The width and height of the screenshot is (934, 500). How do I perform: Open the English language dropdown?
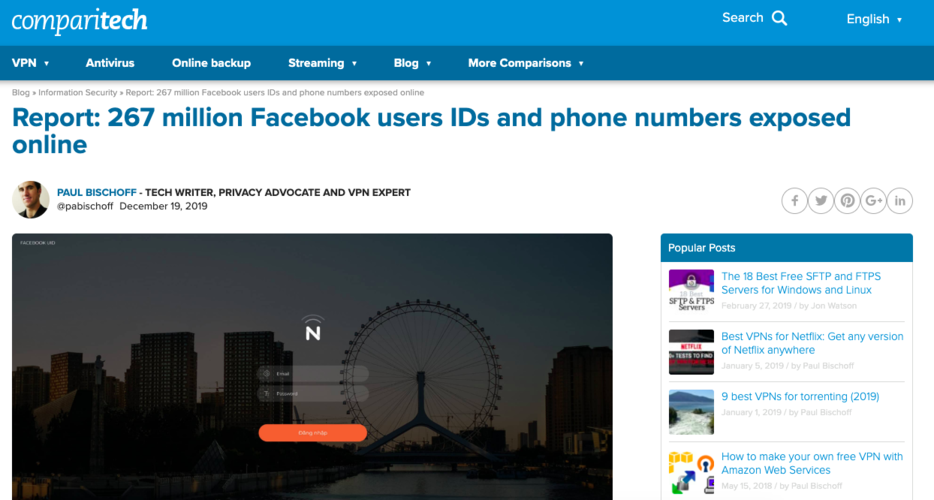click(874, 19)
